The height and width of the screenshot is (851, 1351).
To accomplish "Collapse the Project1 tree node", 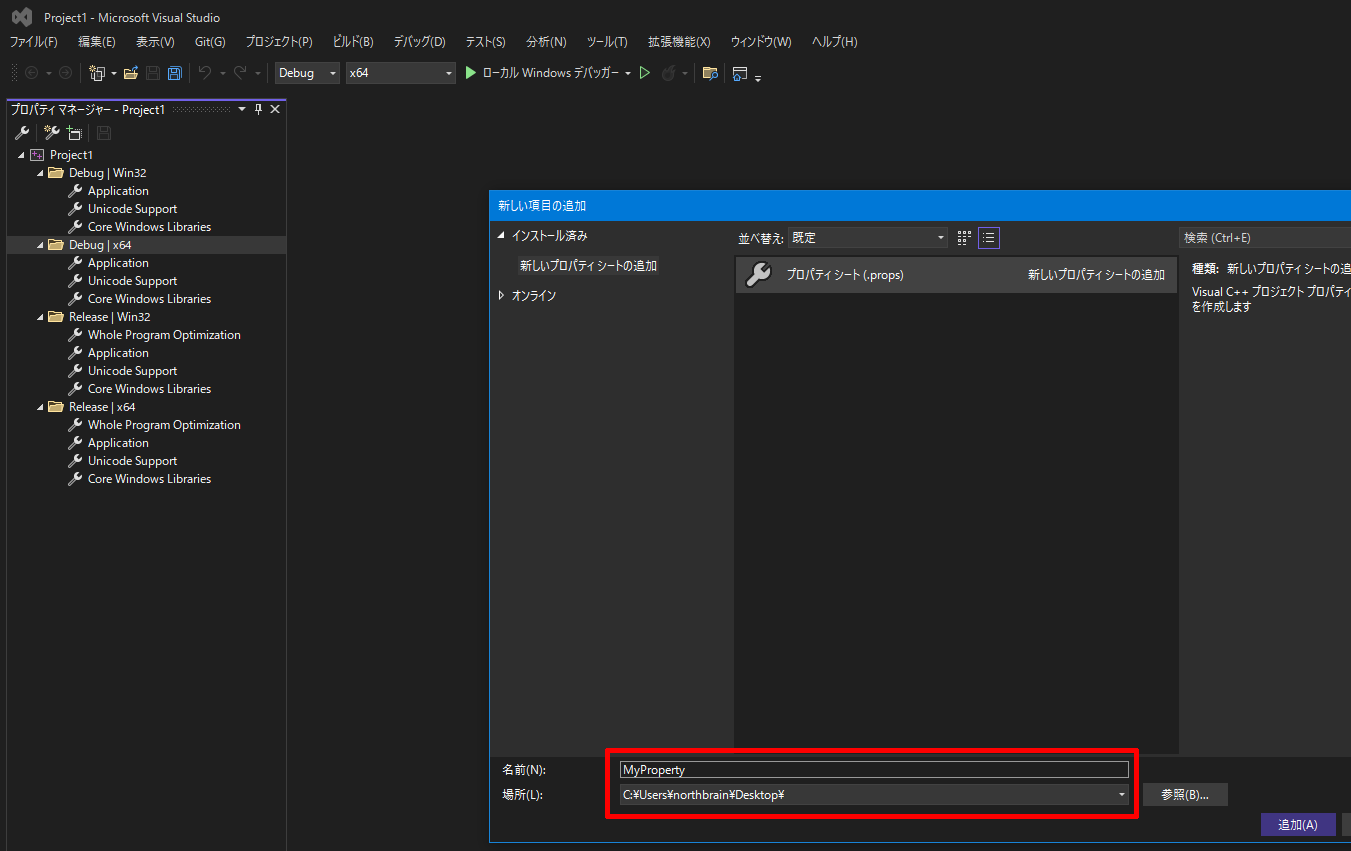I will tap(21, 155).
